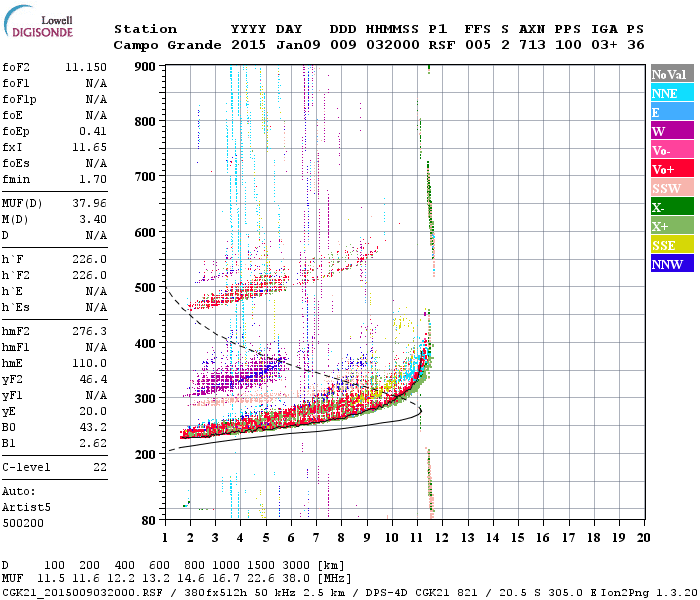Screen dimensions: 700x600
Task: Click the MUF 22.6 table value
Action: pyautogui.click(x=261, y=579)
